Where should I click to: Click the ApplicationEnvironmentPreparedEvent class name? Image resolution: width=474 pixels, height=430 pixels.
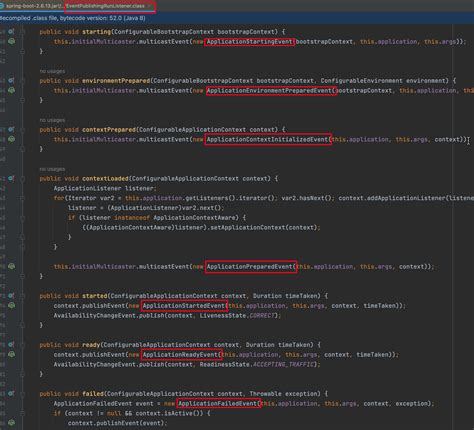click(270, 91)
